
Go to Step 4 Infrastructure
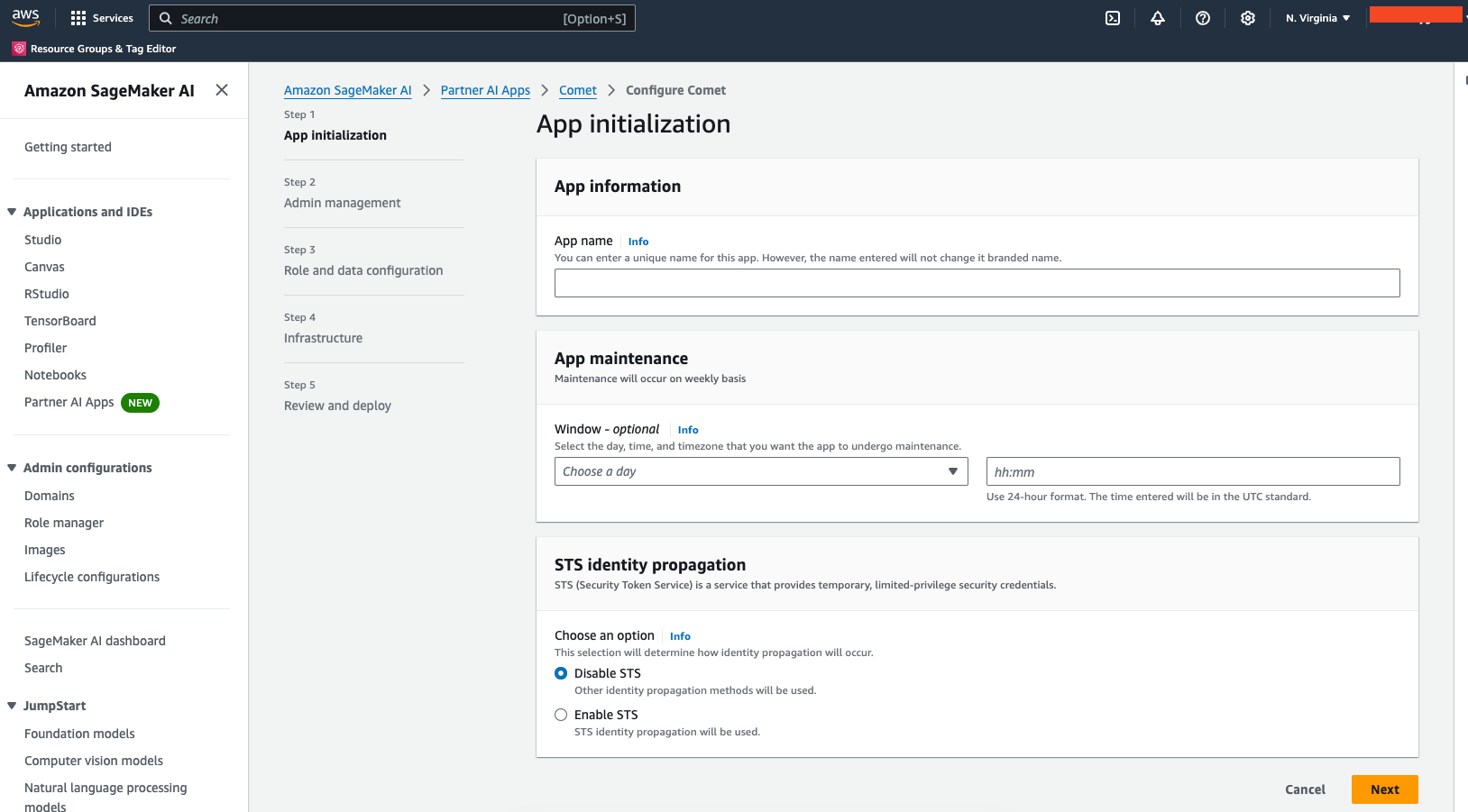coord(323,338)
